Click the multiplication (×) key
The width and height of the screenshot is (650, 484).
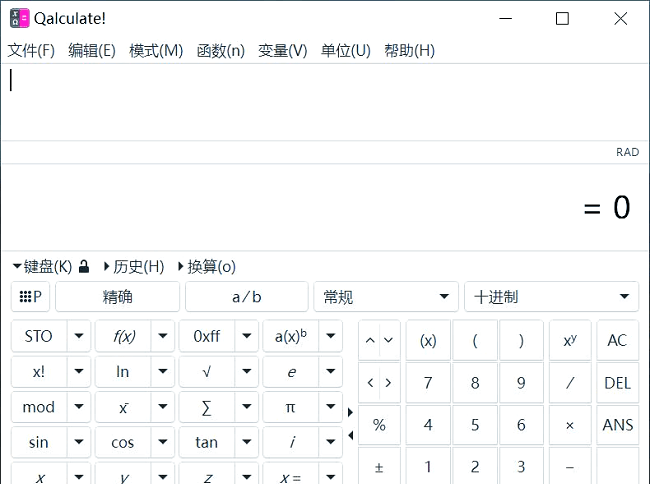pyautogui.click(x=570, y=425)
